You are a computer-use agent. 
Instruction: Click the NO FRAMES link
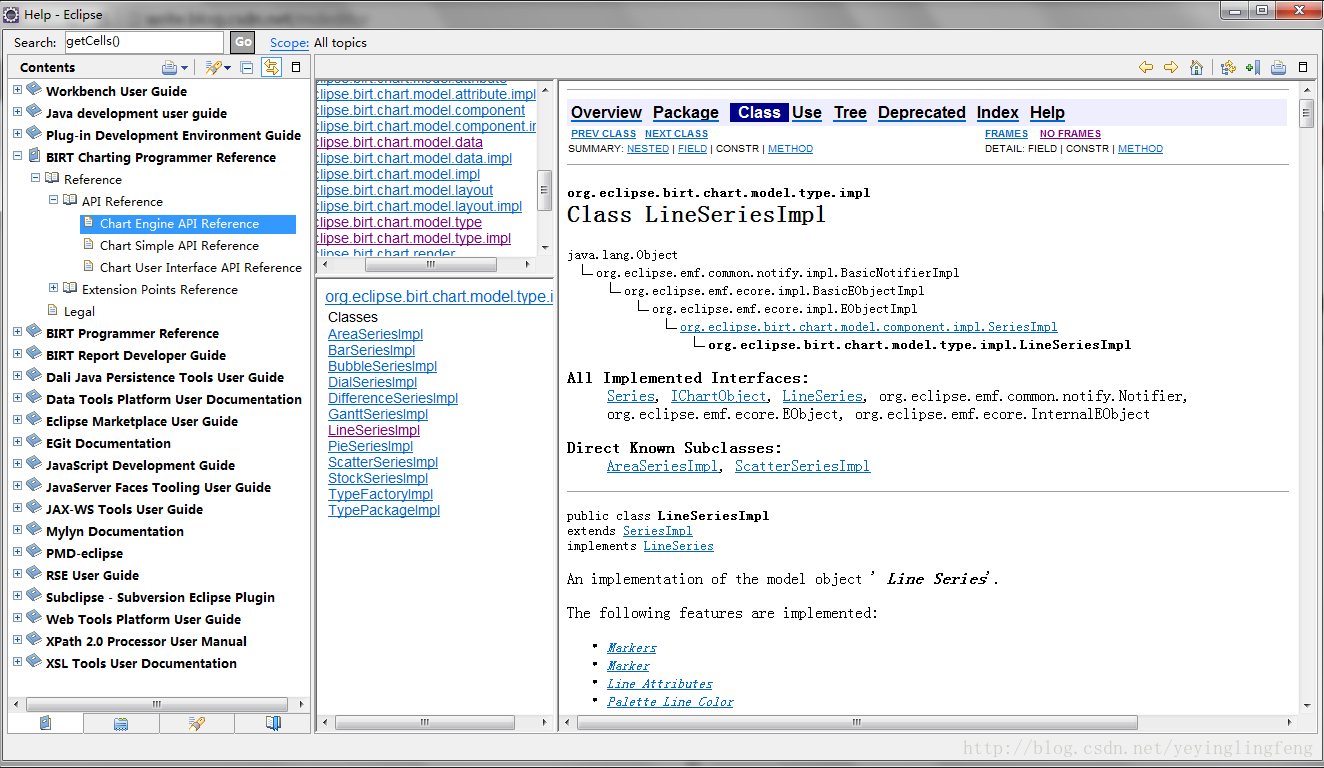pyautogui.click(x=1070, y=134)
